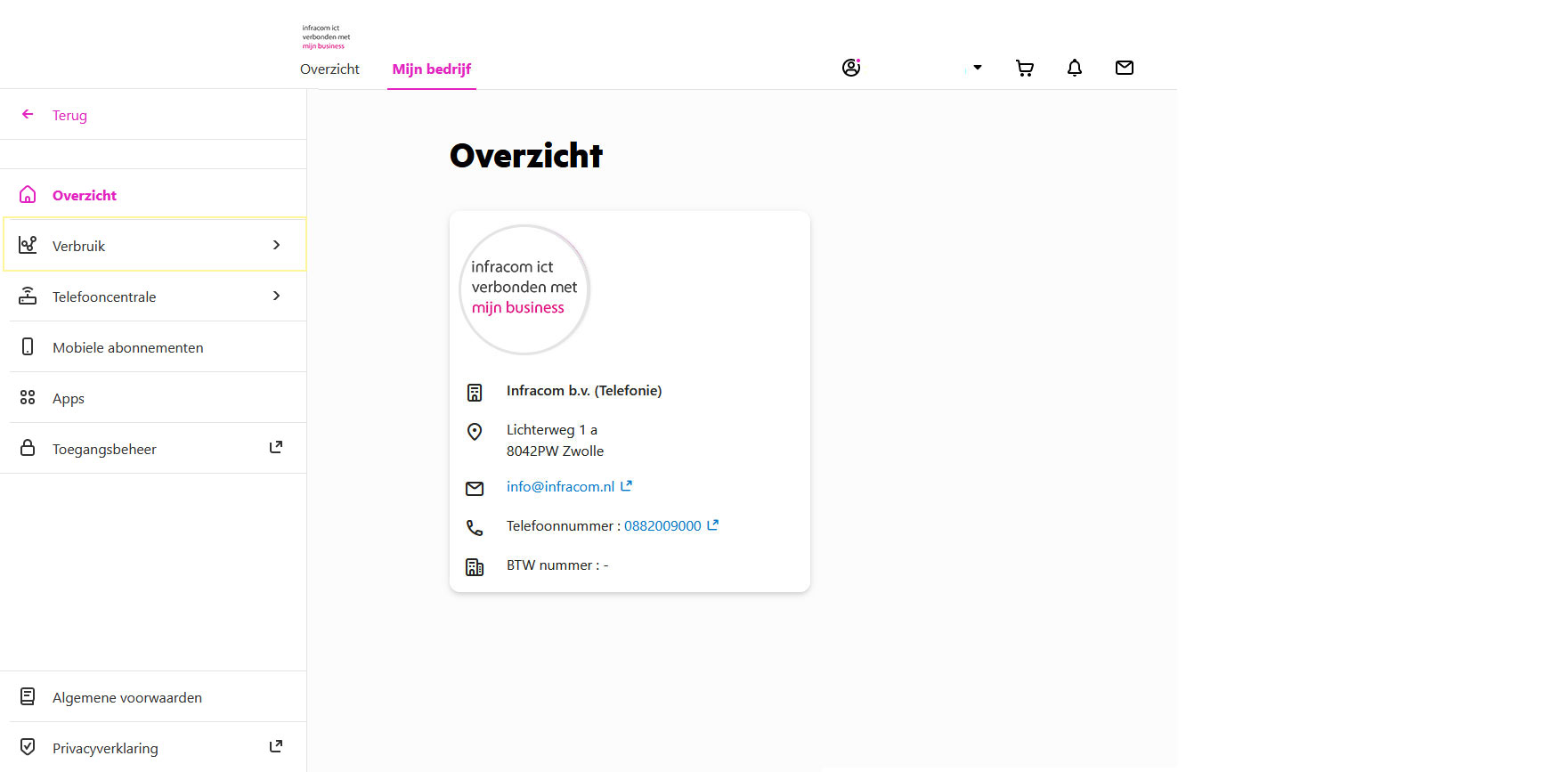The width and height of the screenshot is (1568, 772).
Task: Open the user account profile icon
Action: (851, 68)
